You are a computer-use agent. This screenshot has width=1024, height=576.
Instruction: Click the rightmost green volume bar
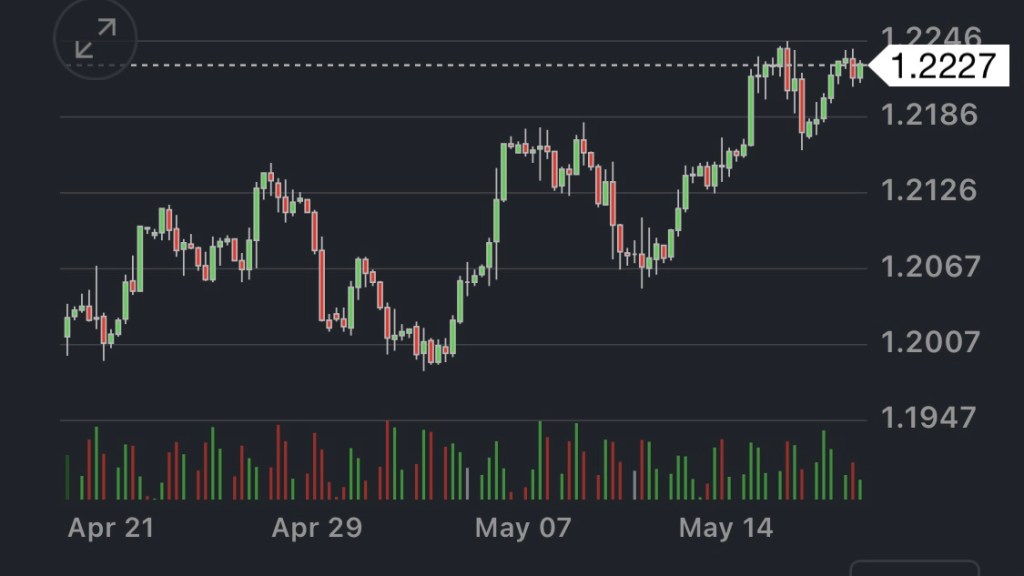coord(860,489)
